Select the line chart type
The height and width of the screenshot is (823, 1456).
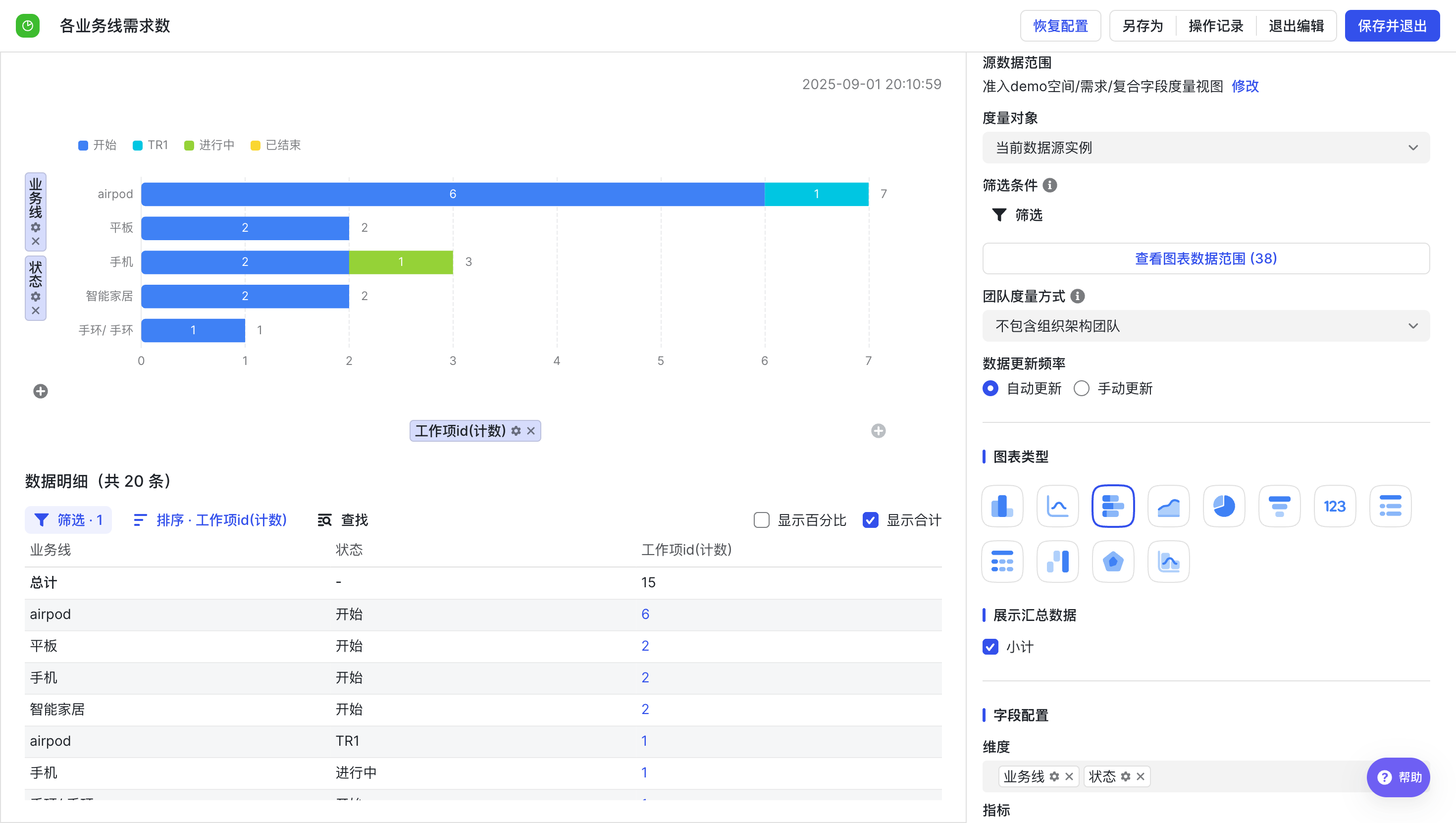click(x=1057, y=506)
